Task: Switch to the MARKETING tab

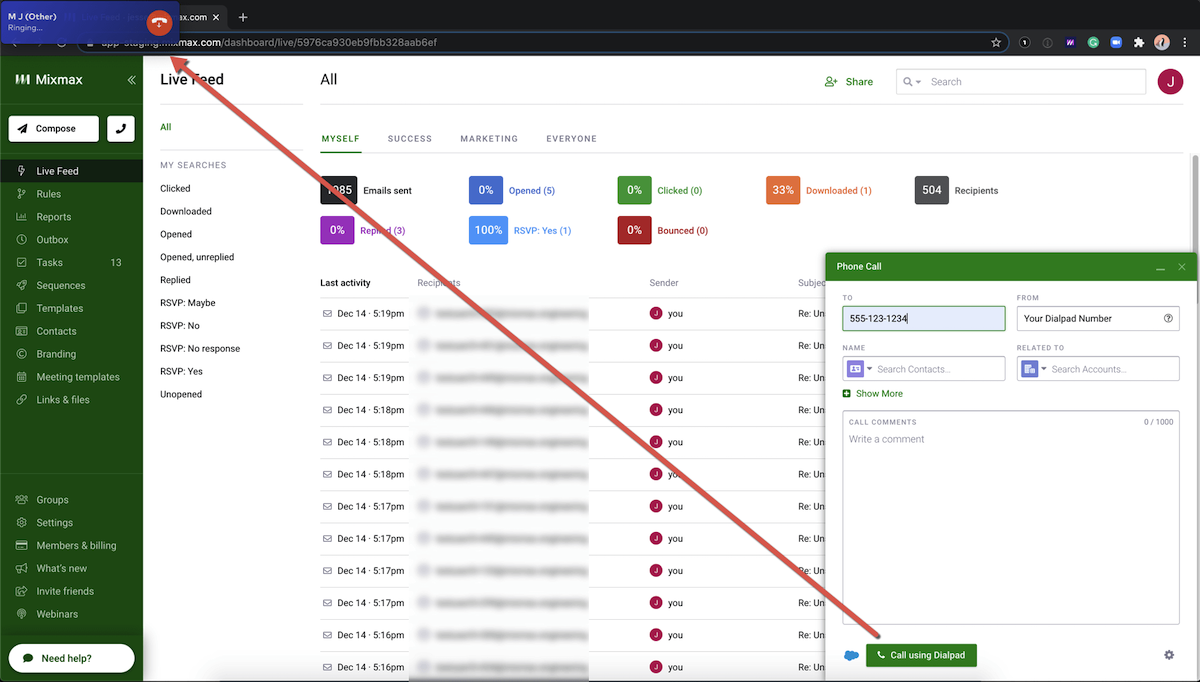Action: (489, 139)
